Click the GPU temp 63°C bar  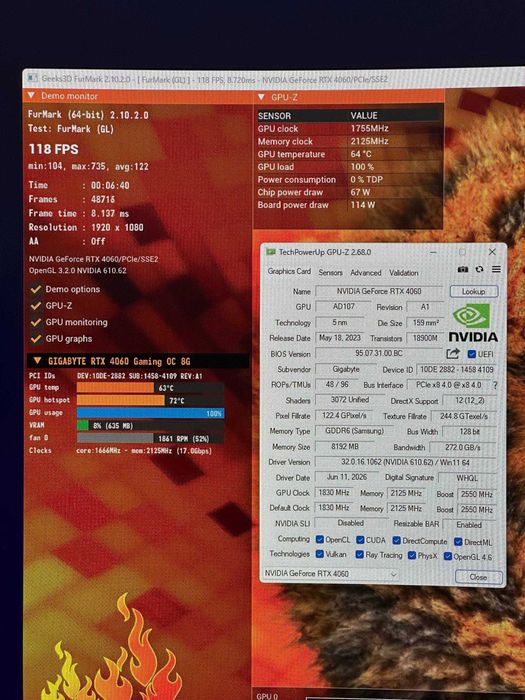click(x=150, y=388)
